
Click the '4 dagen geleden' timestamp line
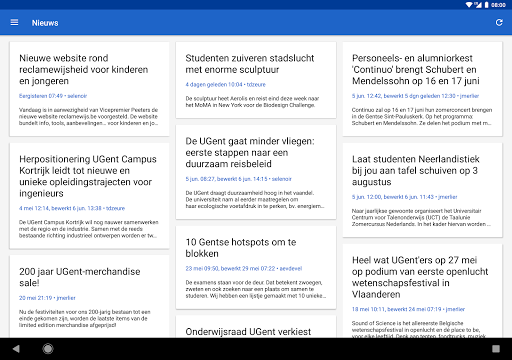(x=226, y=85)
